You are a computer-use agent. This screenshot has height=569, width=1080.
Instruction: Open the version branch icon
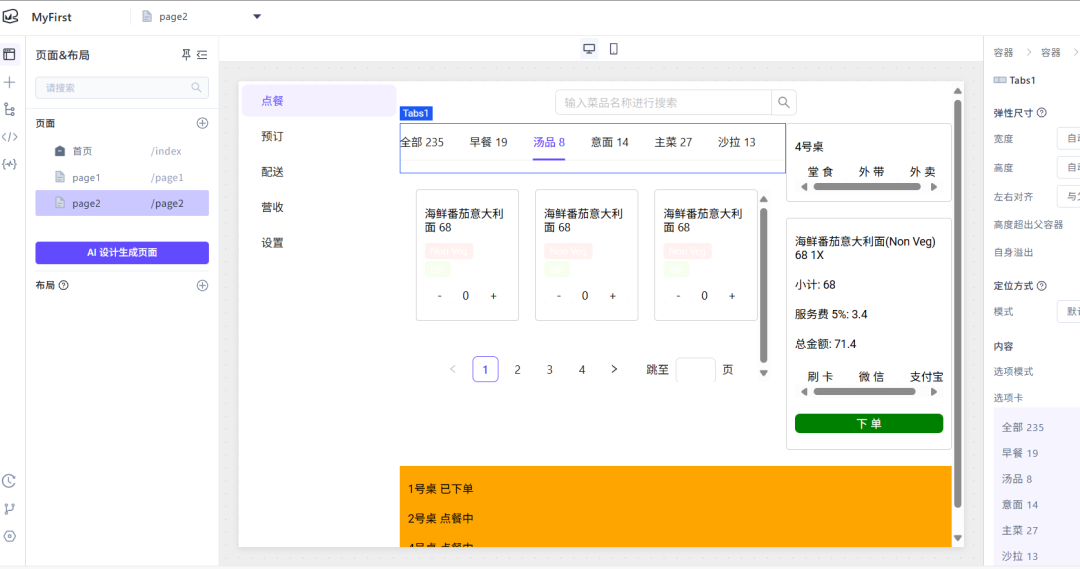[9, 509]
